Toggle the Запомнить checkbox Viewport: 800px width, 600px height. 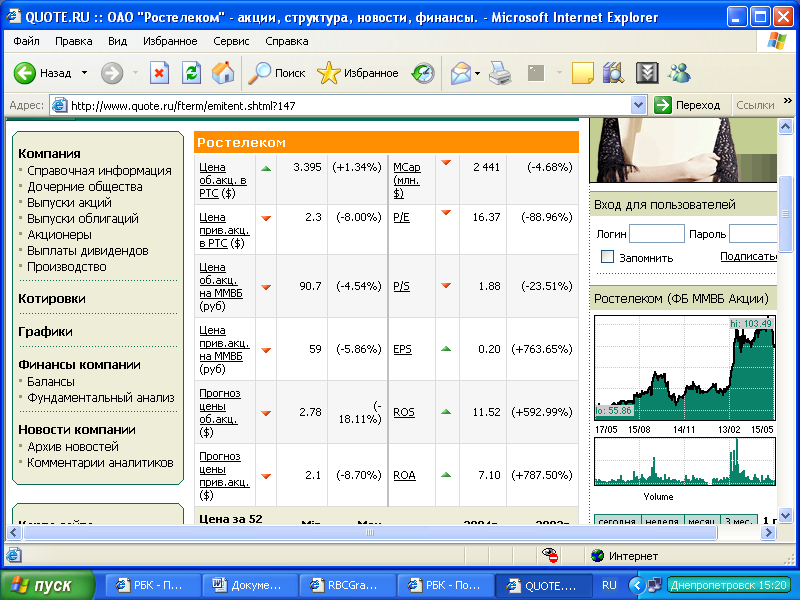point(607,257)
